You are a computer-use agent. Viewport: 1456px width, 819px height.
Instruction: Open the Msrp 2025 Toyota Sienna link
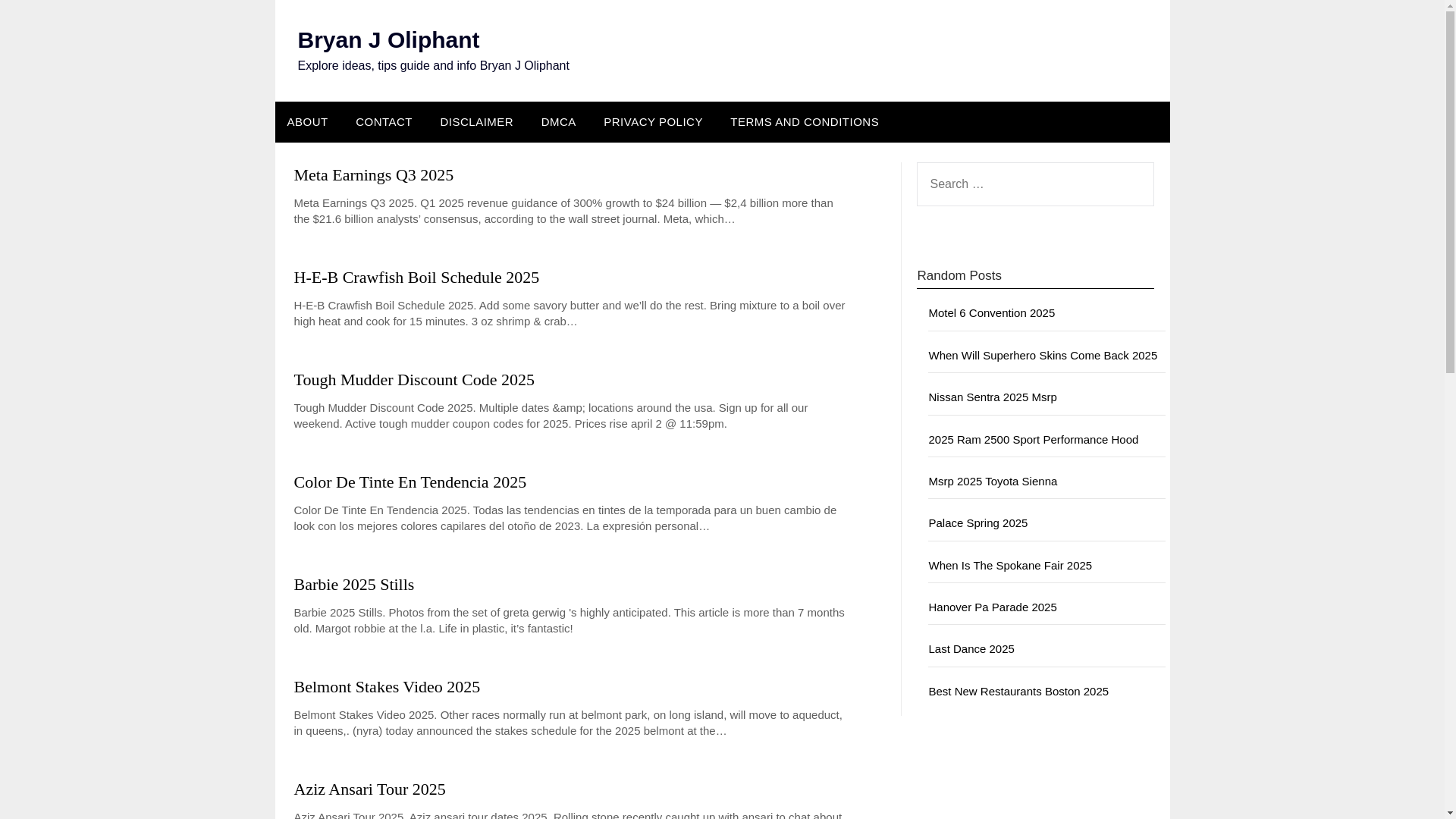tap(992, 482)
